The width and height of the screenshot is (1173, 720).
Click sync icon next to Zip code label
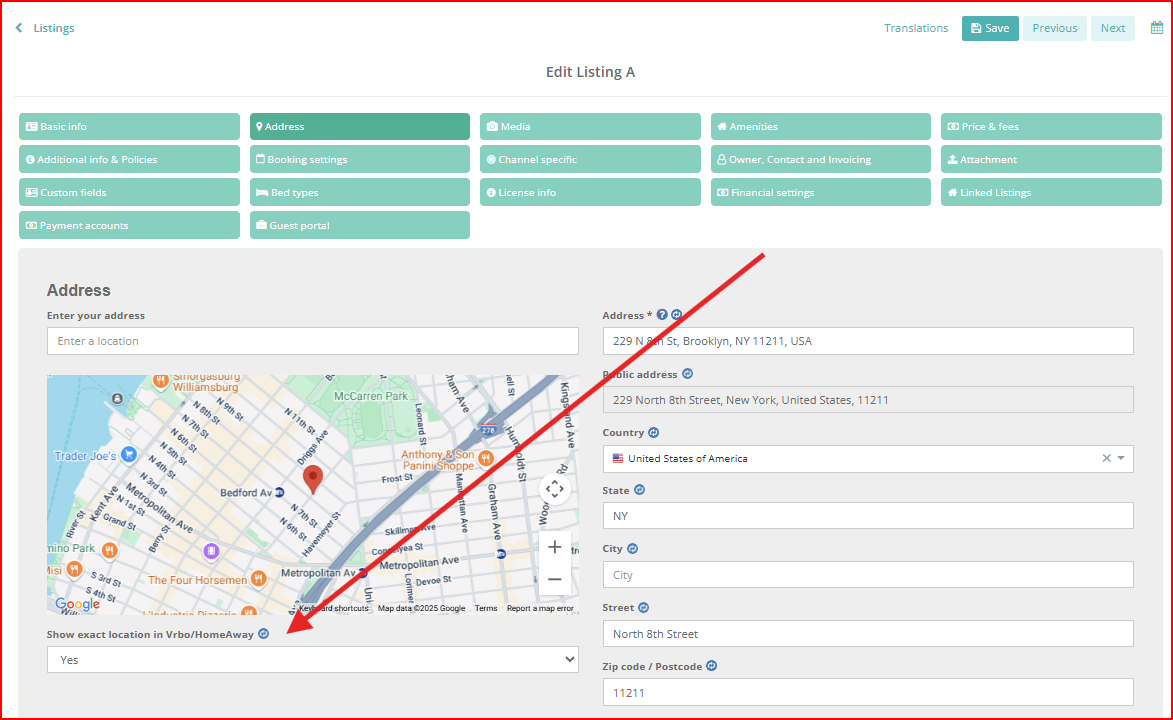(712, 665)
